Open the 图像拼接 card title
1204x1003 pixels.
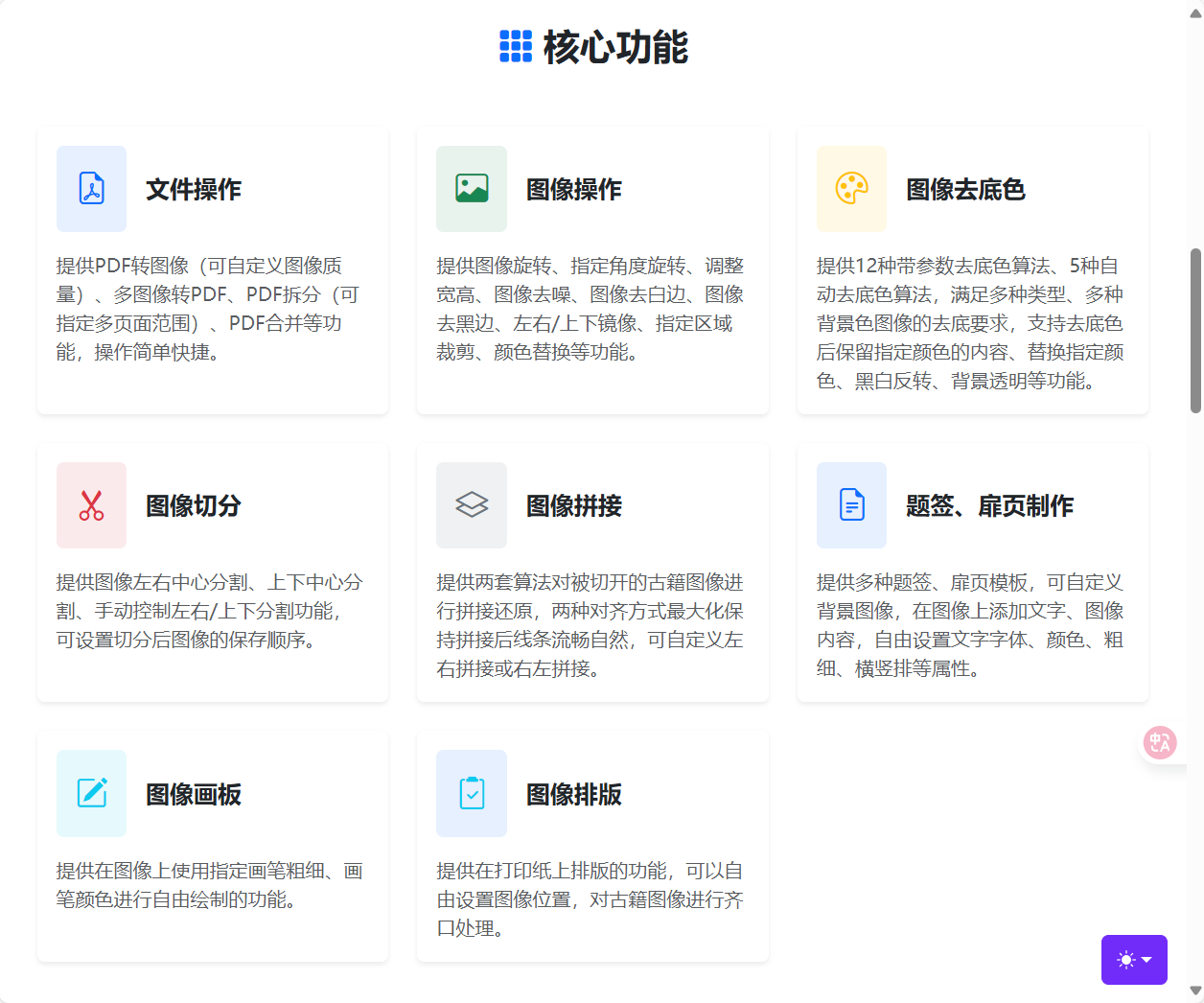point(573,506)
